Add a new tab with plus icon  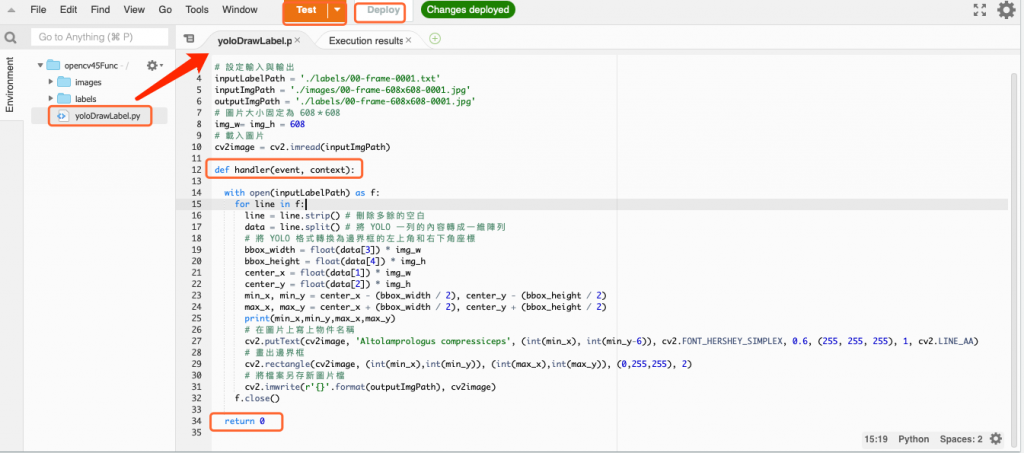pyautogui.click(x=435, y=39)
